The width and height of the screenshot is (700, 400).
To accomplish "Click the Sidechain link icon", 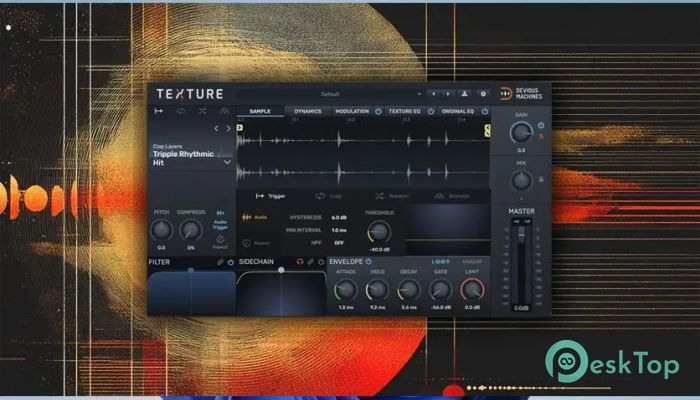I will [x=311, y=262].
